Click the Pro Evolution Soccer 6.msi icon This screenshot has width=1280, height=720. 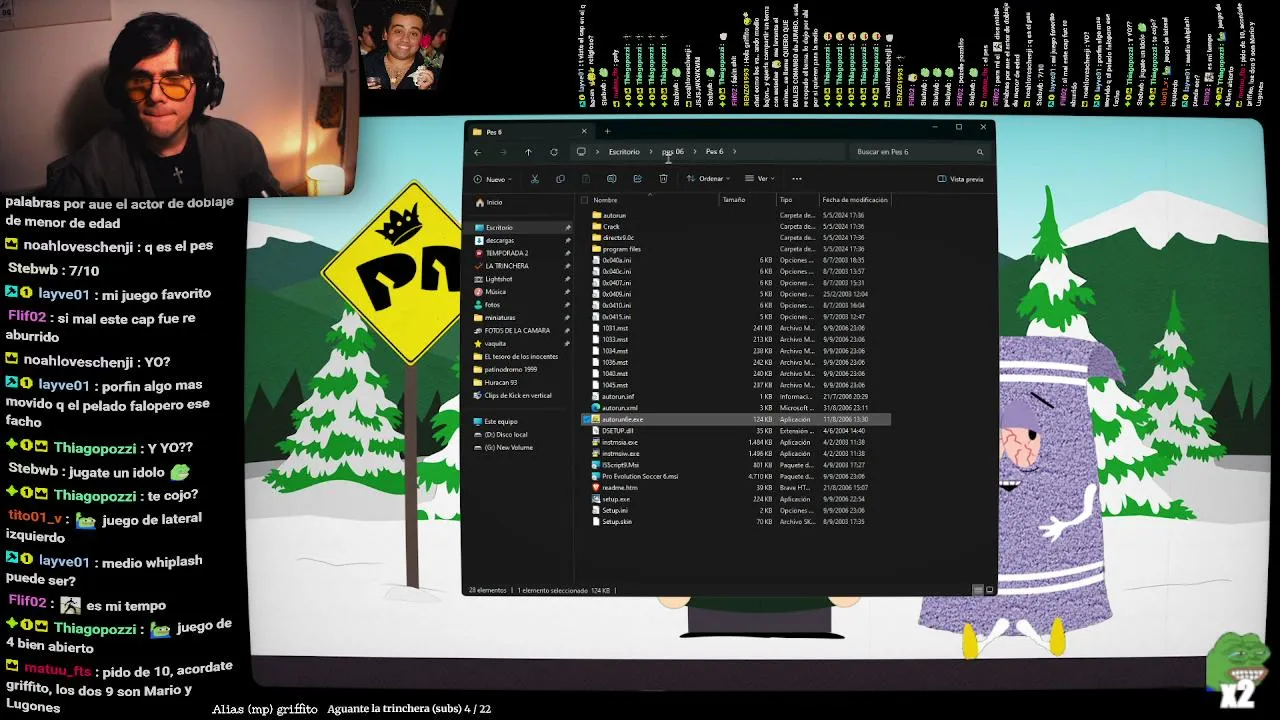(596, 476)
